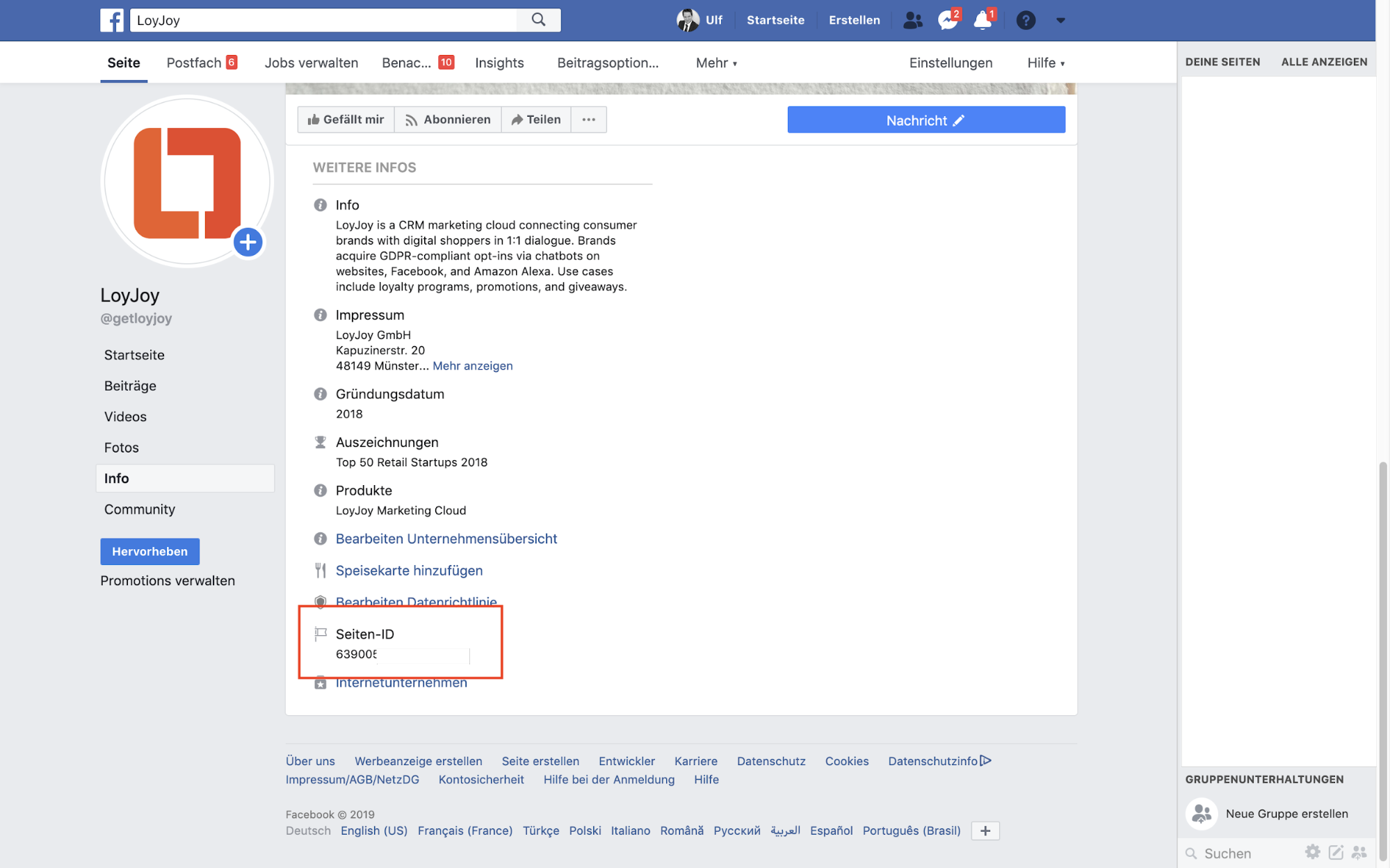Image resolution: width=1390 pixels, height=868 pixels.
Task: Click plus icon on profile picture
Action: 248,243
